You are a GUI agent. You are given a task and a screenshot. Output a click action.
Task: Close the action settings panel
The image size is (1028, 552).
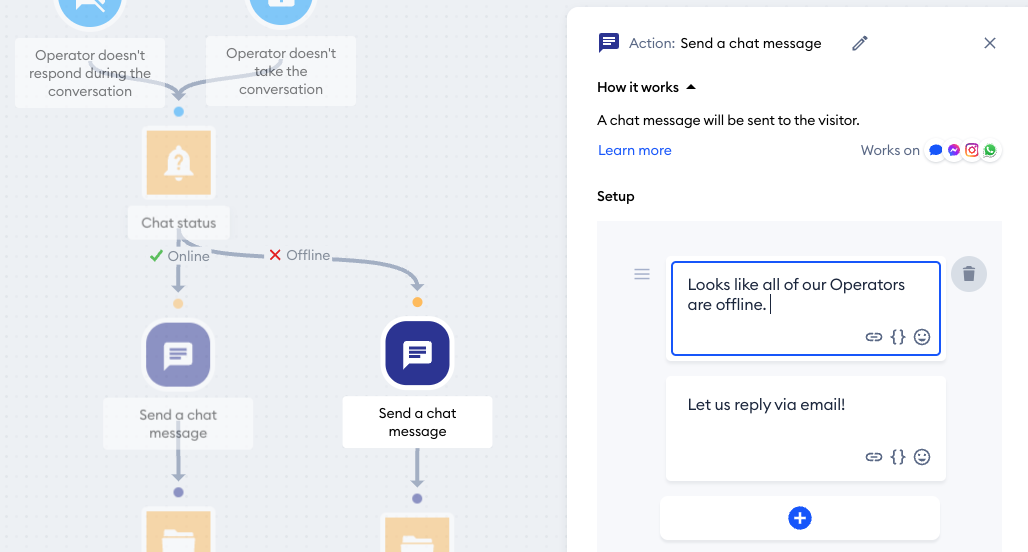(x=990, y=43)
